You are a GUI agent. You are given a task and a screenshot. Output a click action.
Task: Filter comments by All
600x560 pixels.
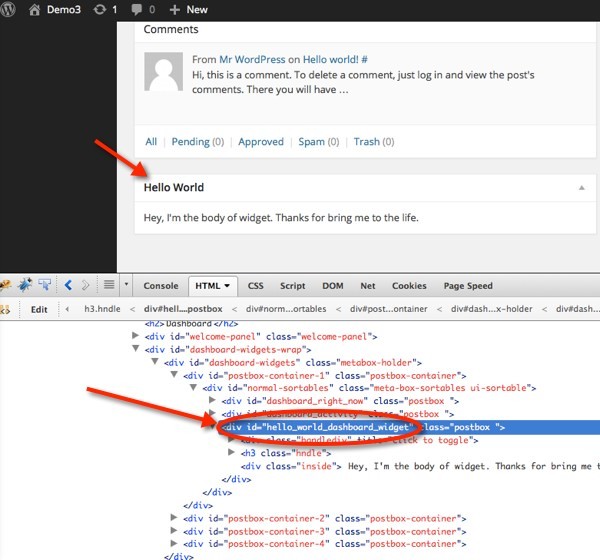[151, 142]
